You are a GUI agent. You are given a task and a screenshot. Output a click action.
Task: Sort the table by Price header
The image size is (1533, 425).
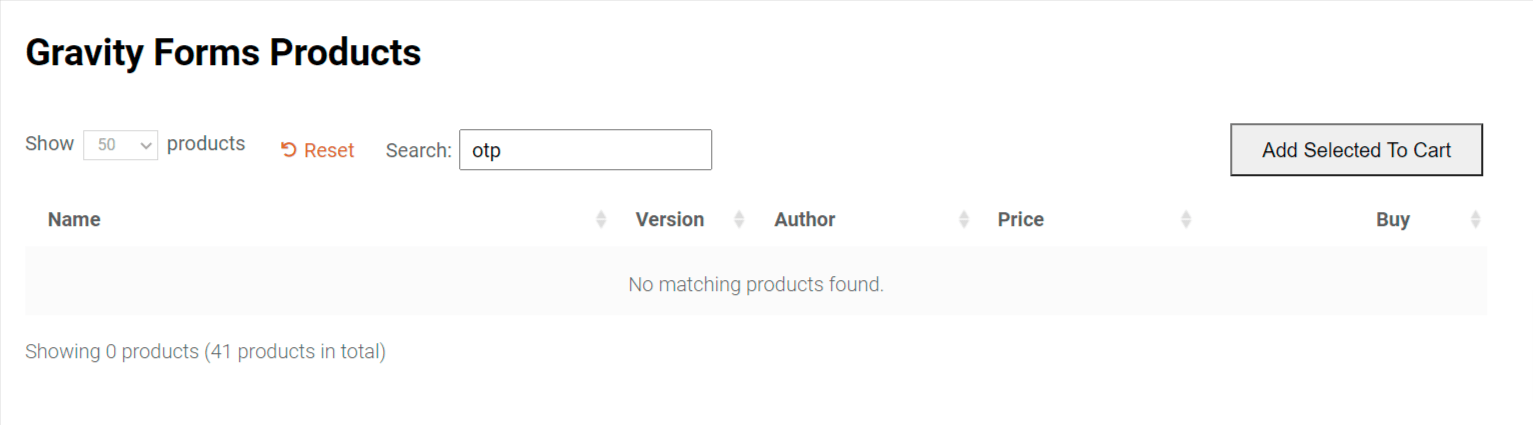[x=1021, y=219]
